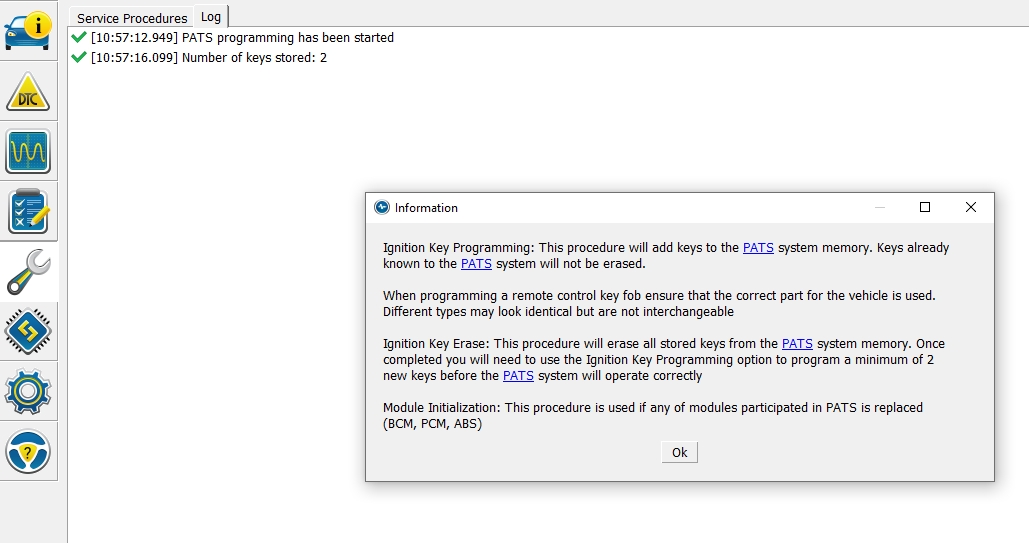Viewport: 1029px width, 543px height.
Task: Switch to the Log tab
Action: click(211, 17)
